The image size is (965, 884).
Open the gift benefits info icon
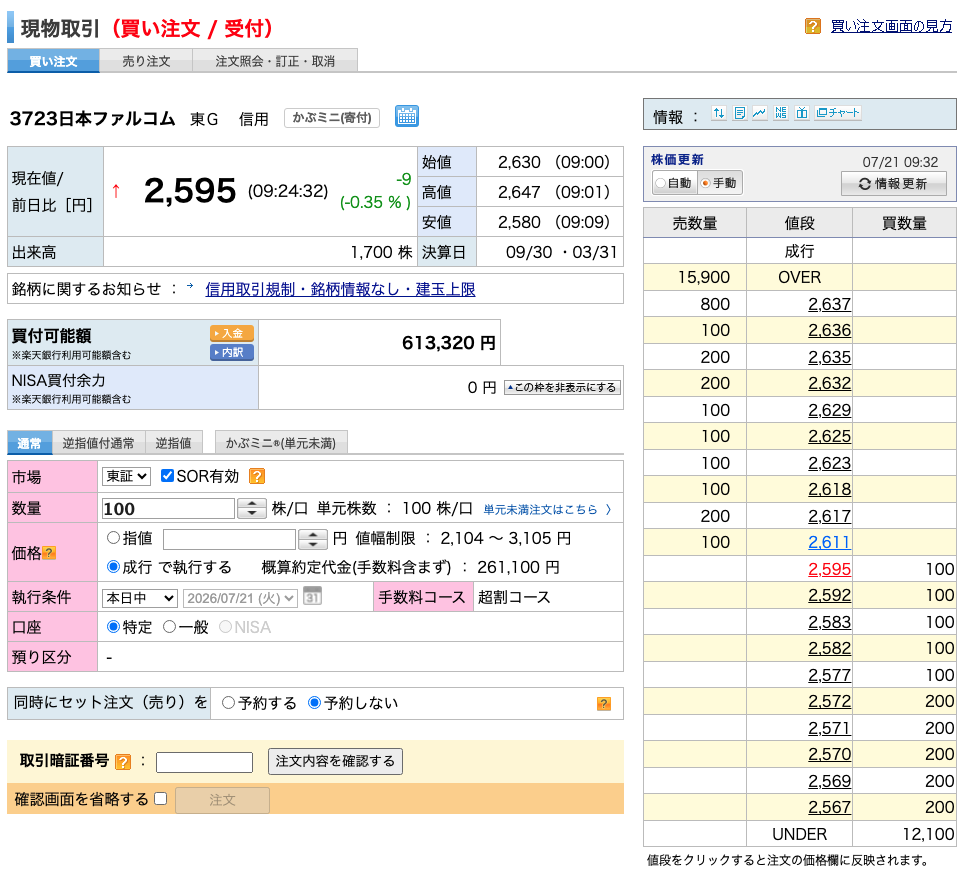pos(801,113)
